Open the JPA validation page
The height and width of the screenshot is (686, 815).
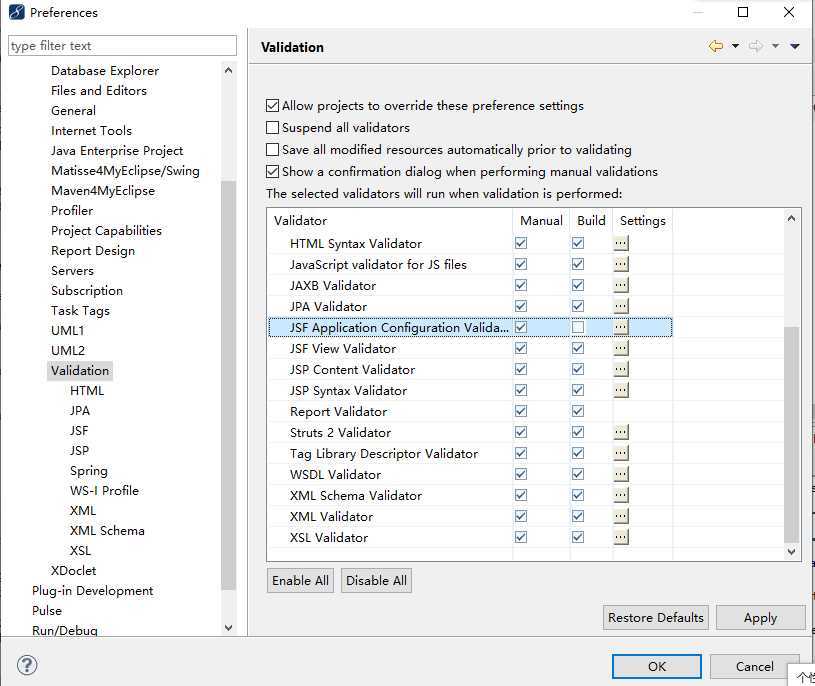[x=80, y=411]
